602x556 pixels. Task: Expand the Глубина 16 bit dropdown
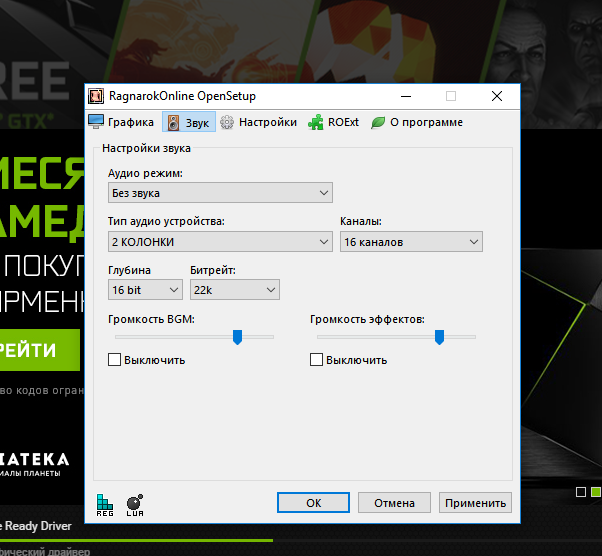point(145,290)
